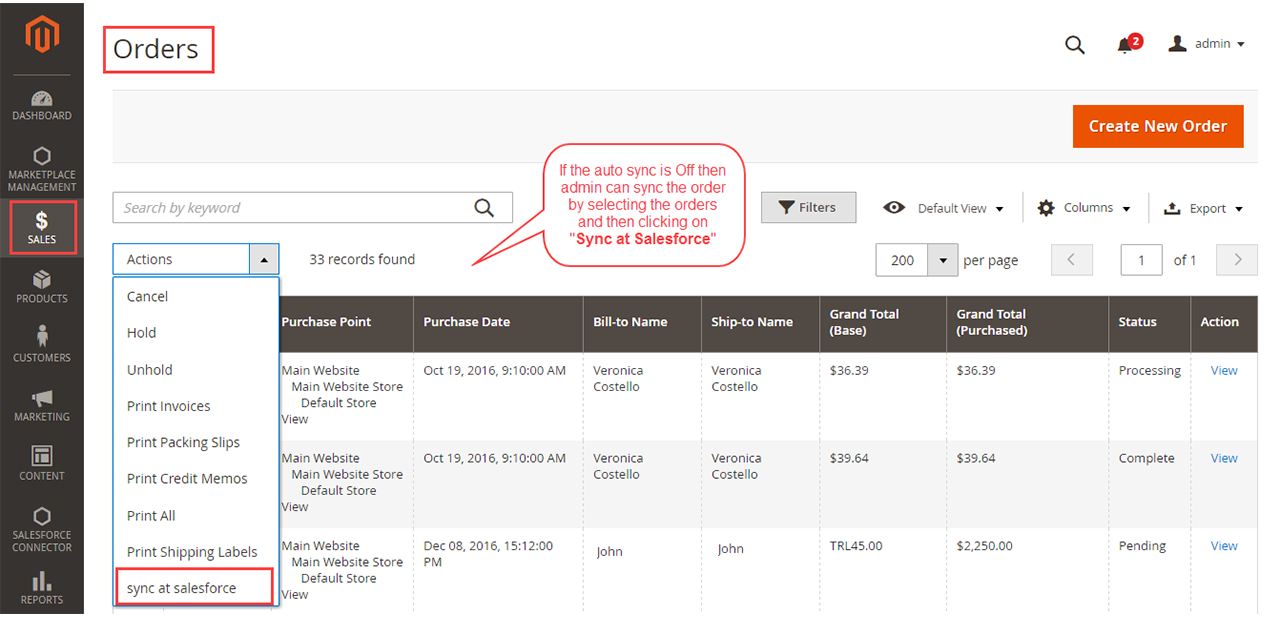Click the Filters button
1280x630 pixels.
click(x=807, y=207)
